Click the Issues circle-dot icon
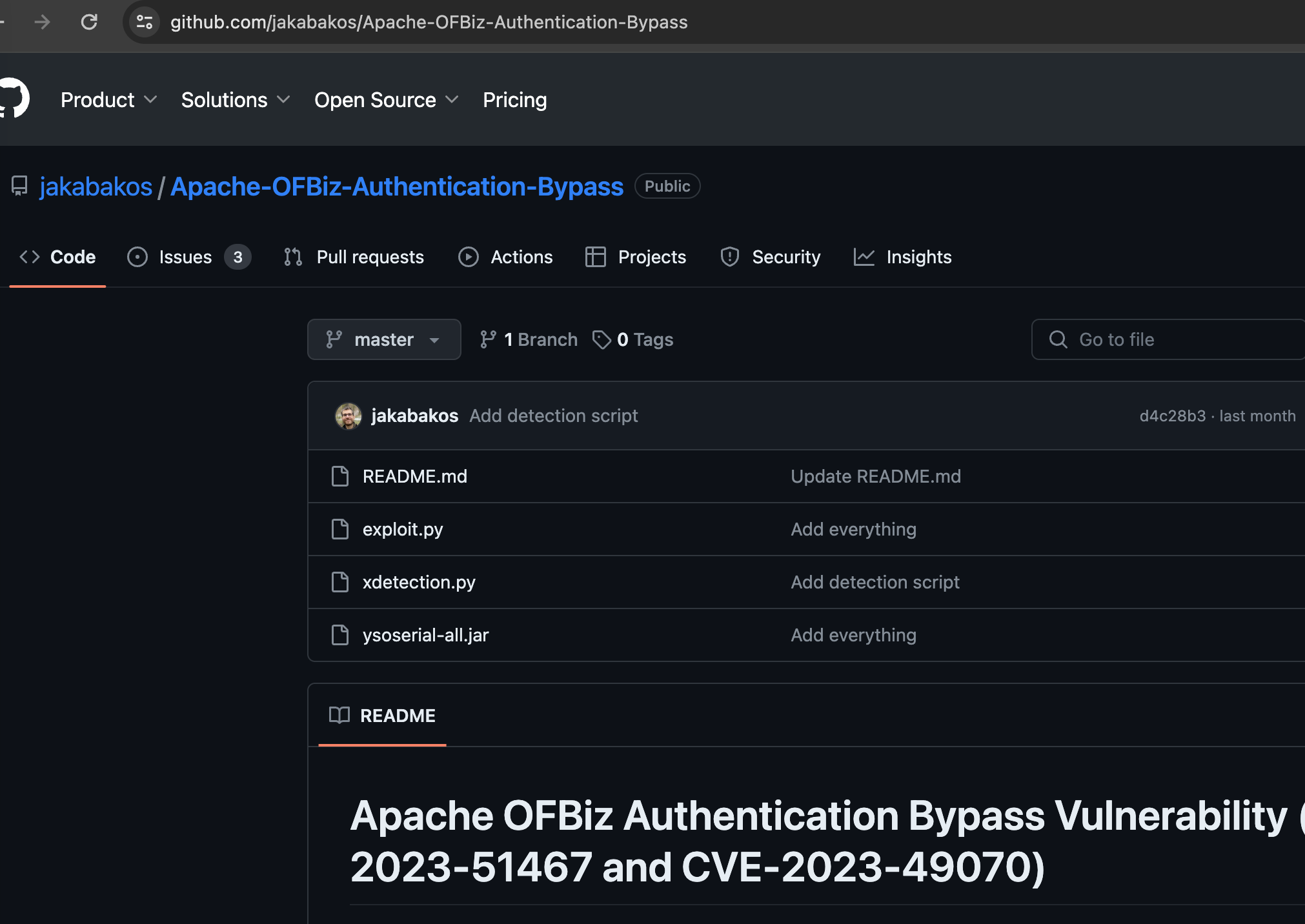 (x=137, y=257)
